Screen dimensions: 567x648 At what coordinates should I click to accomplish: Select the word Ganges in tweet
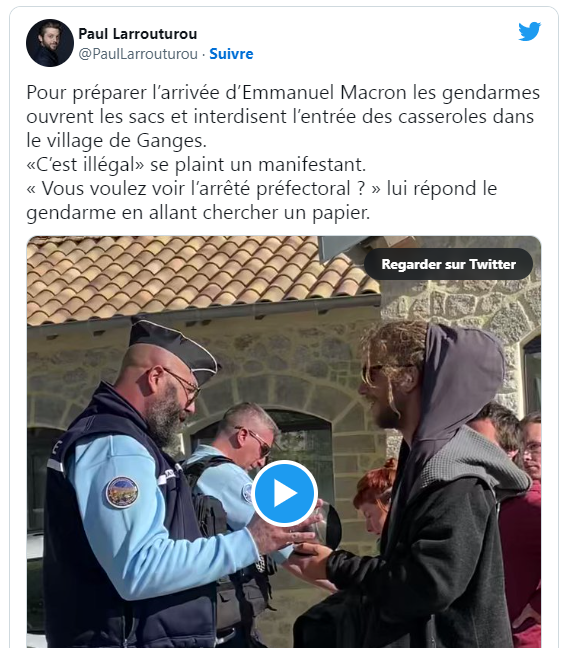(169, 141)
